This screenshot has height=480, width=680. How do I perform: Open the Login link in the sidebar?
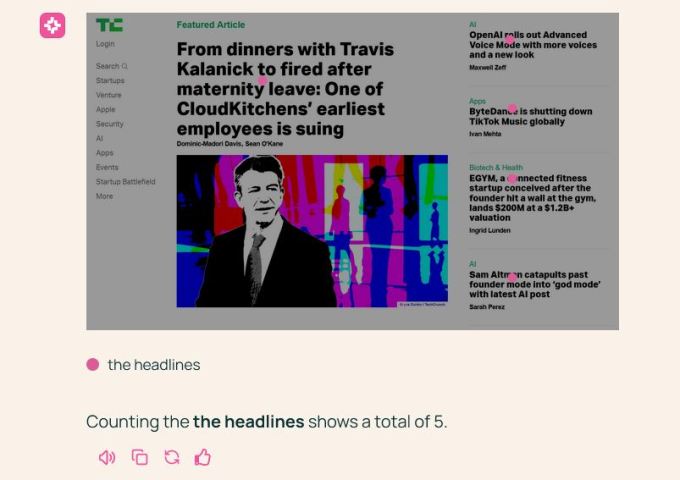(105, 44)
